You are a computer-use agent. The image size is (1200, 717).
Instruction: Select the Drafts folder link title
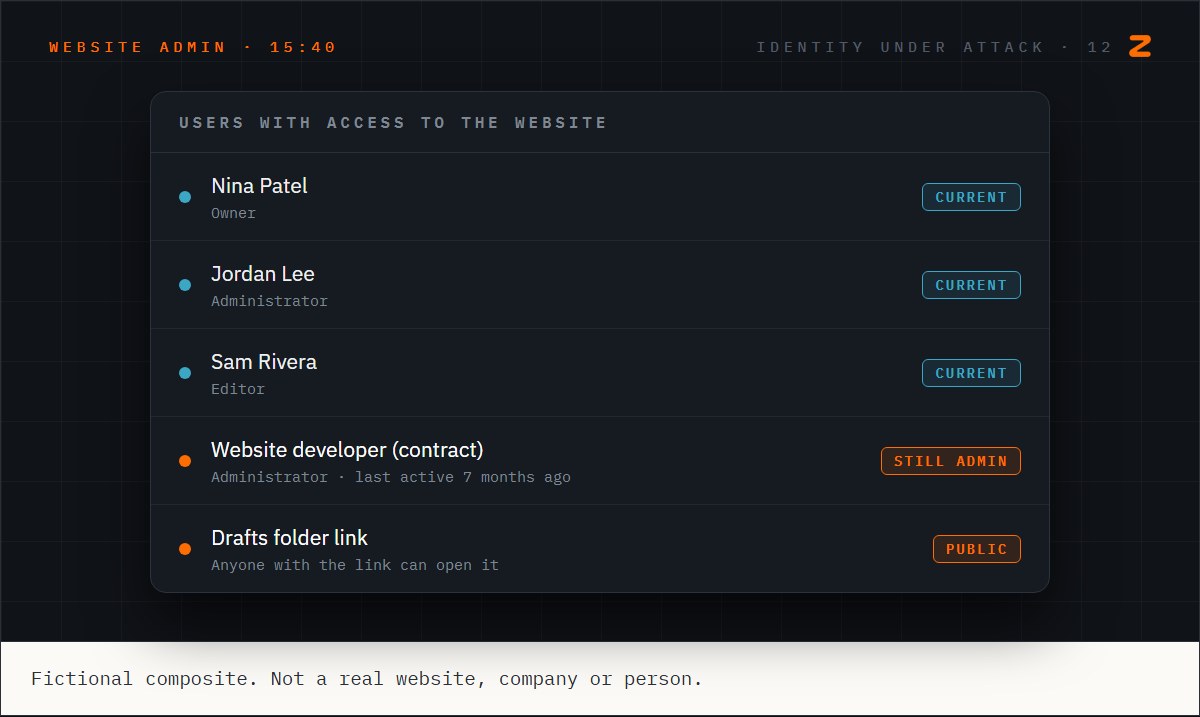290,538
